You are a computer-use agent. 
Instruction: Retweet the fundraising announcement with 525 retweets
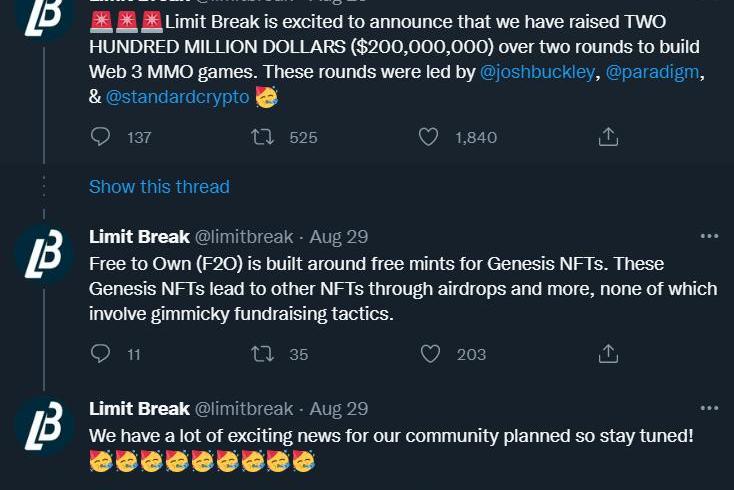tap(263, 137)
